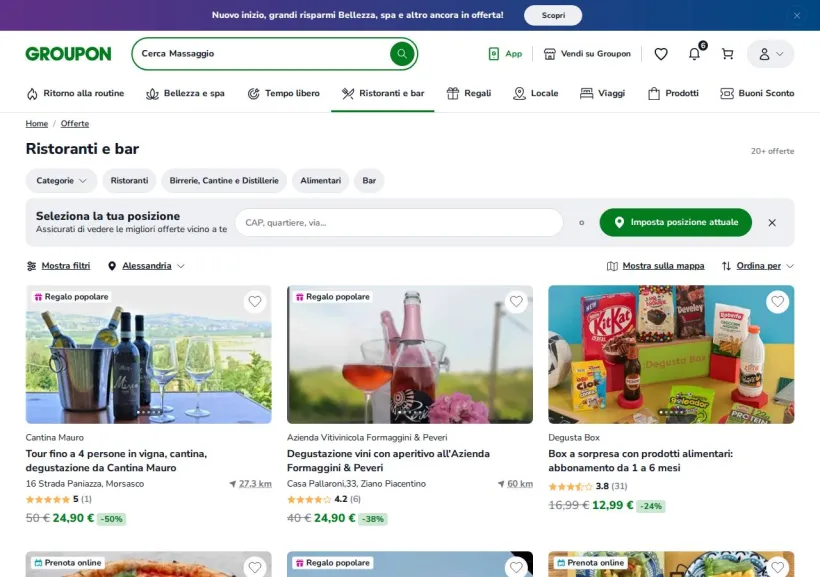Expand the Ordina per dropdown
This screenshot has height=577, width=820.
(758, 266)
